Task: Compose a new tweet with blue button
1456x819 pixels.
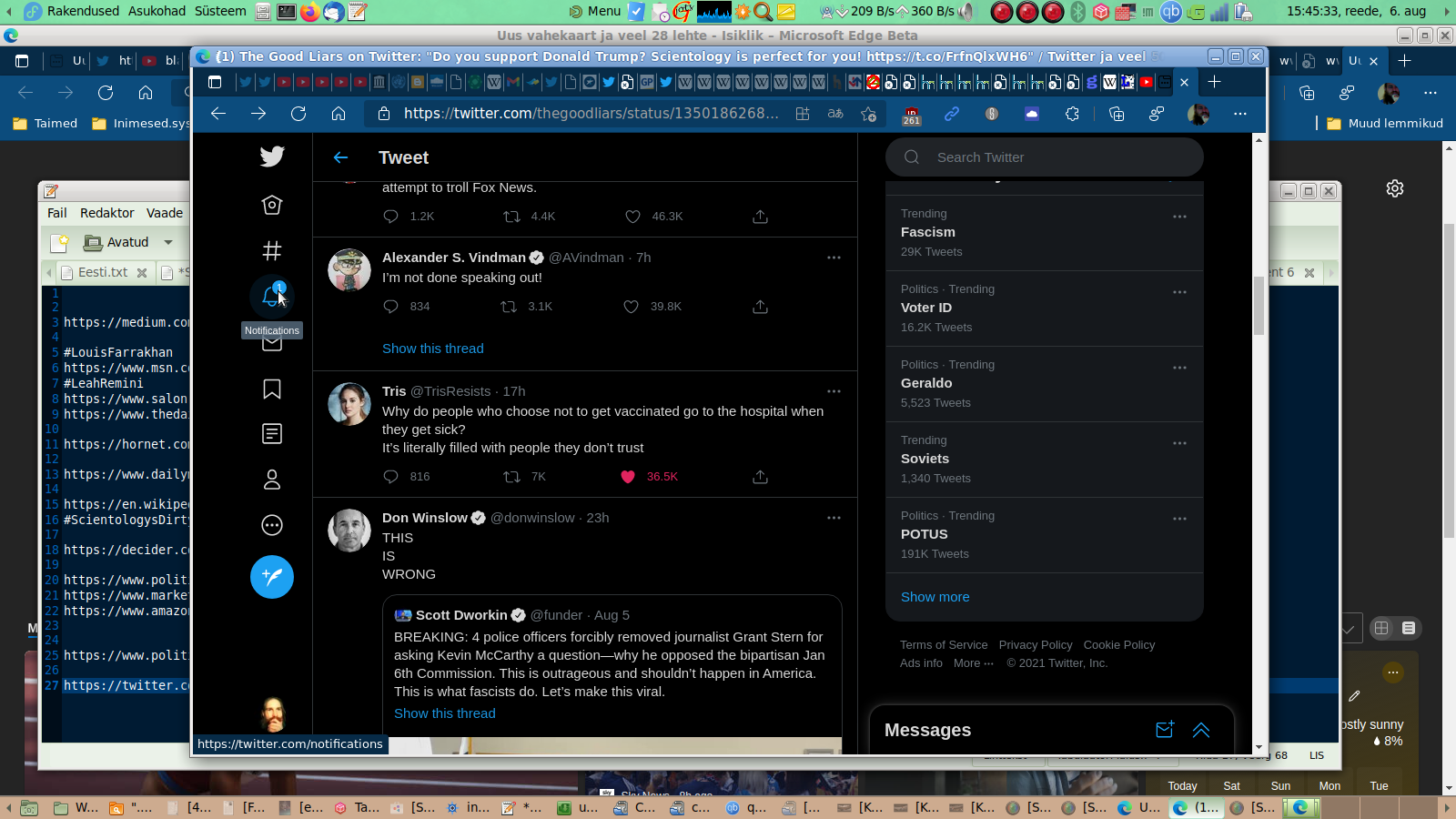Action: point(272,577)
